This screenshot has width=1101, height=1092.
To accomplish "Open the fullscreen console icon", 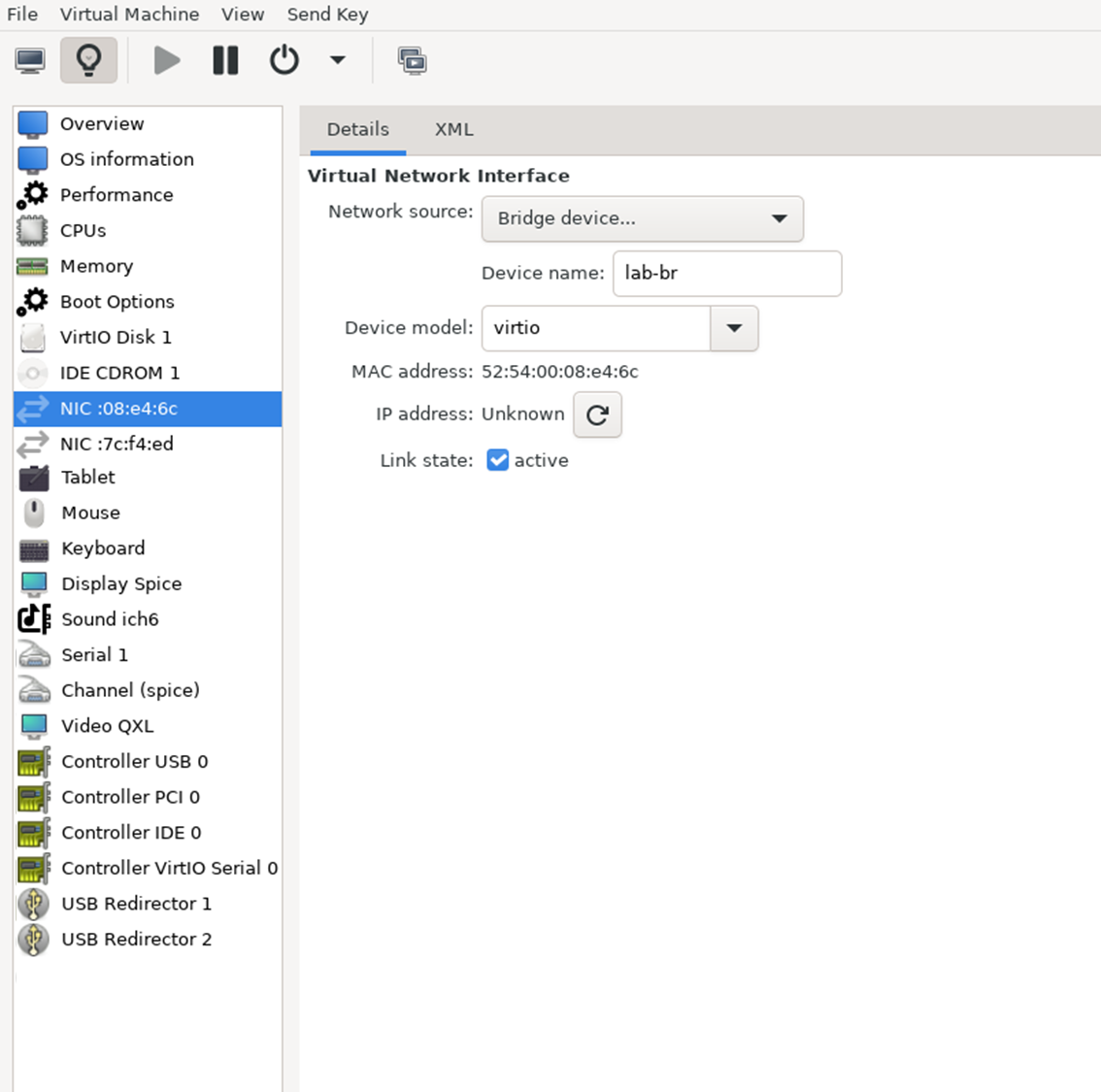I will [x=412, y=59].
